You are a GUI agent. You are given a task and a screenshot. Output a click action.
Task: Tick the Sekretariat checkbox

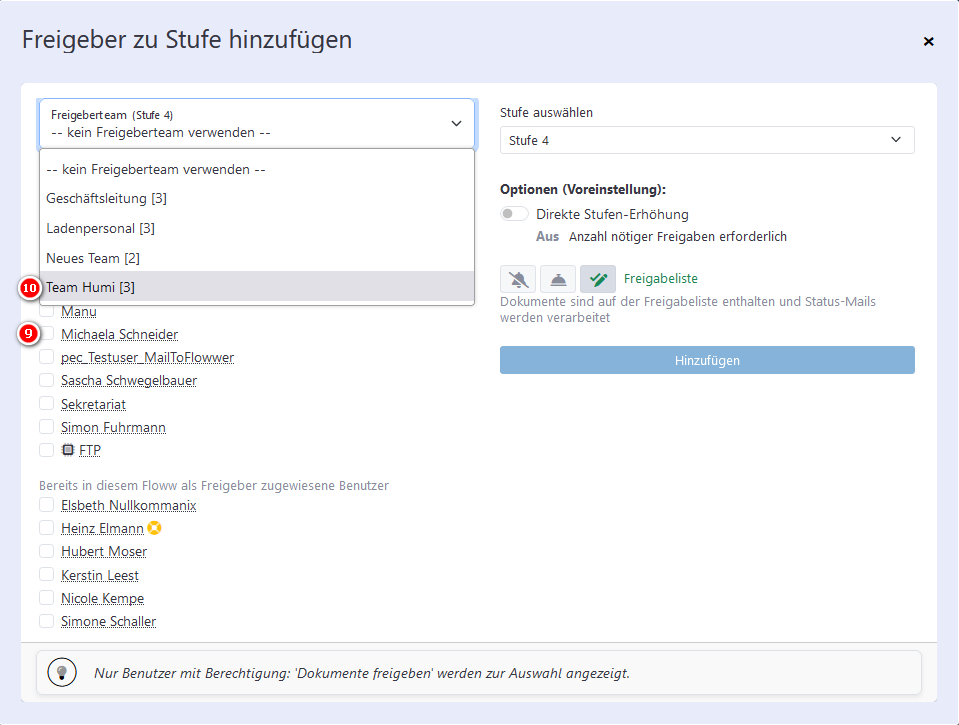46,404
